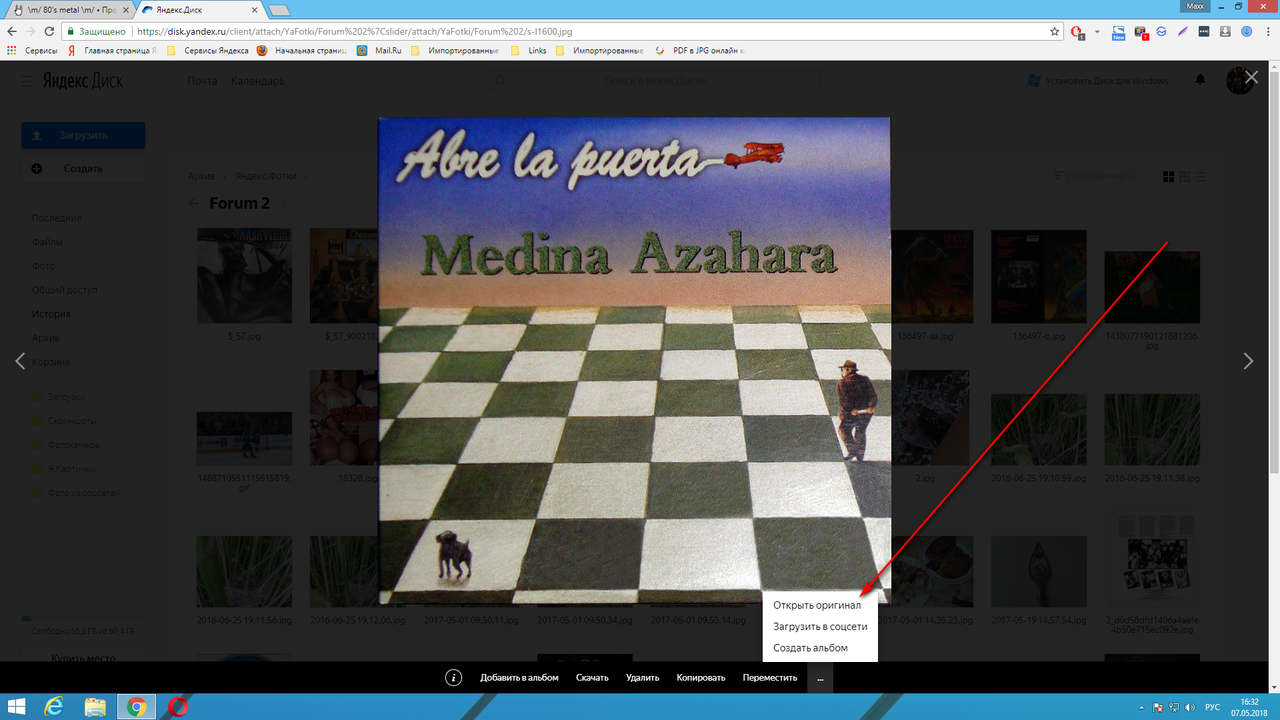
Task: Click the taskbar clock 16:32
Action: 1250,707
